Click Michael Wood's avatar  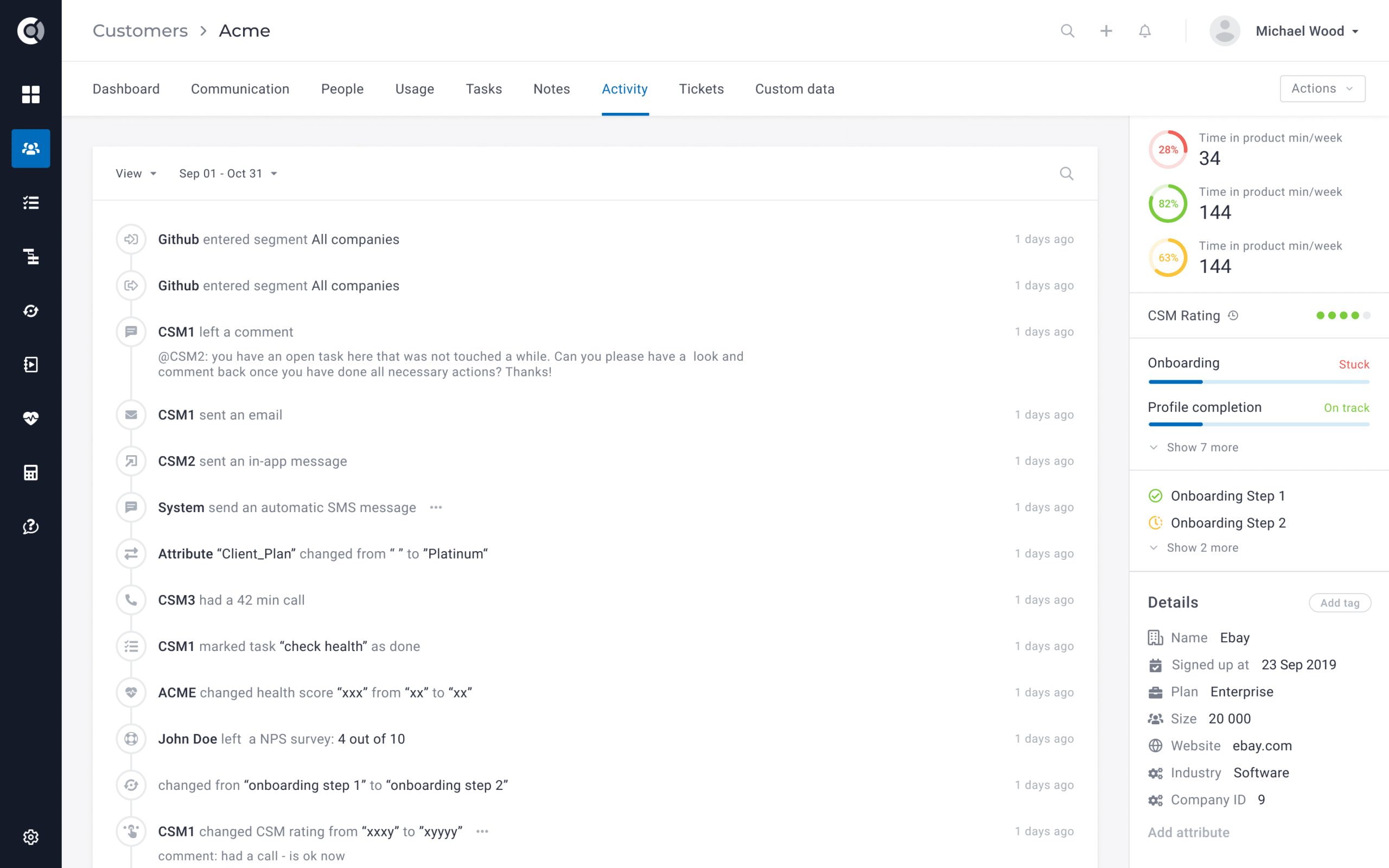pos(1225,30)
